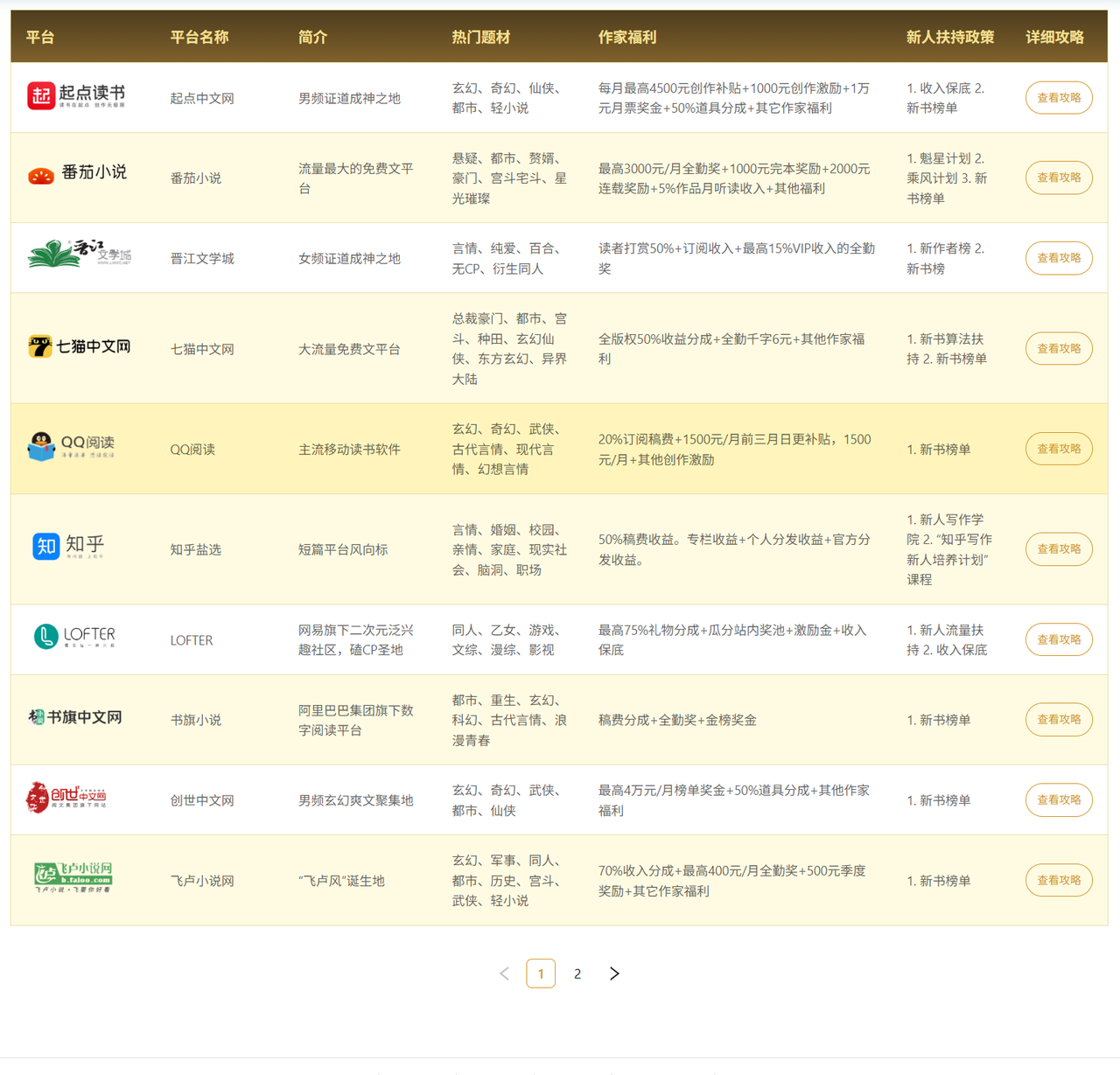Click policy text 魁星计划 in 番茄小说 row

[945, 158]
